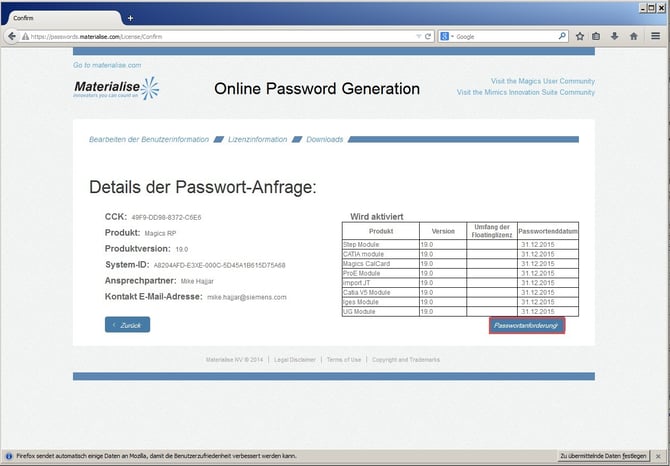This screenshot has width=670, height=466.
Task: Open a new tab with plus icon
Action: pyautogui.click(x=130, y=18)
